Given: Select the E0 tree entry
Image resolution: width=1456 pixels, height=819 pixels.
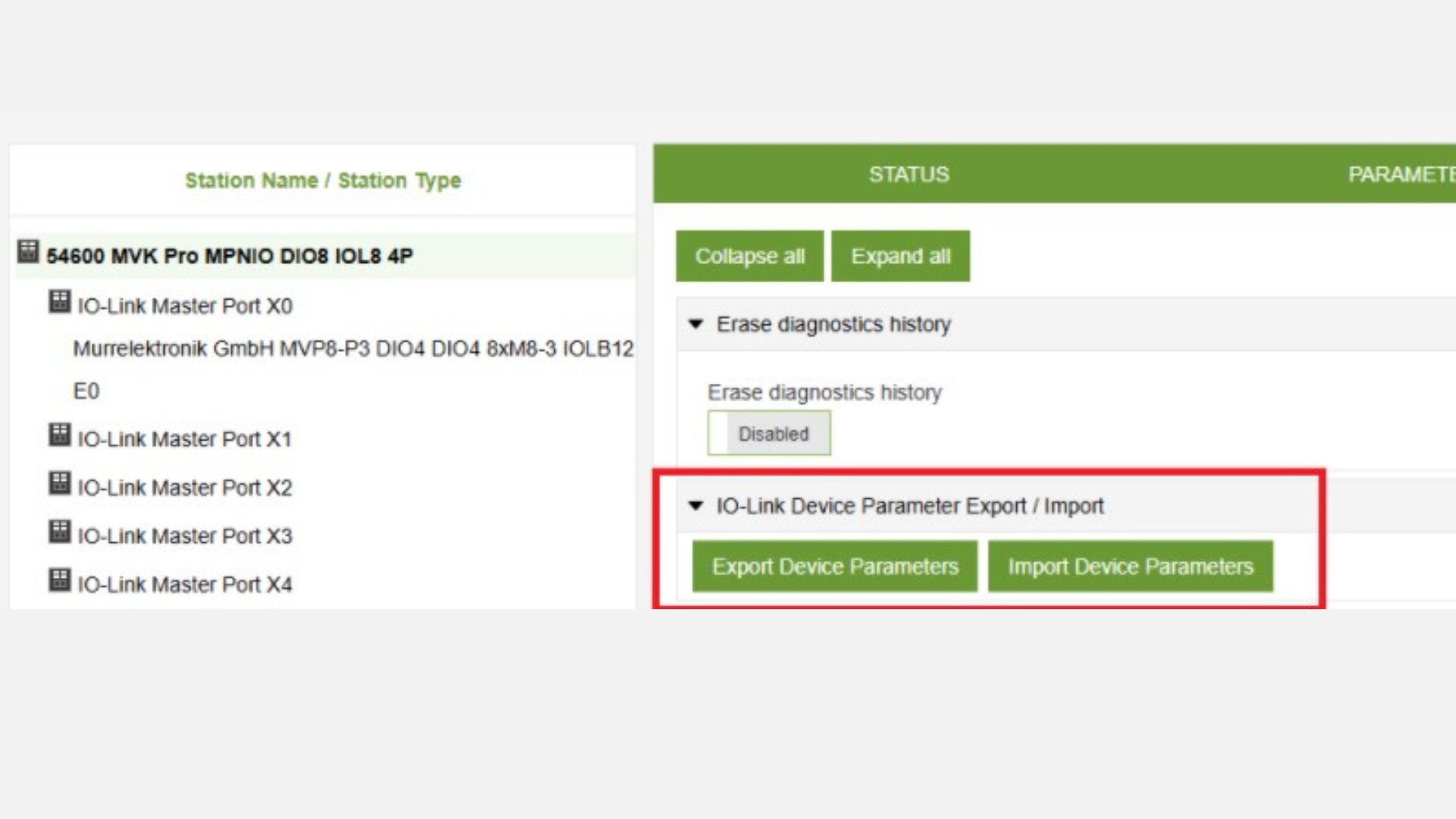Looking at the screenshot, I should [x=86, y=391].
